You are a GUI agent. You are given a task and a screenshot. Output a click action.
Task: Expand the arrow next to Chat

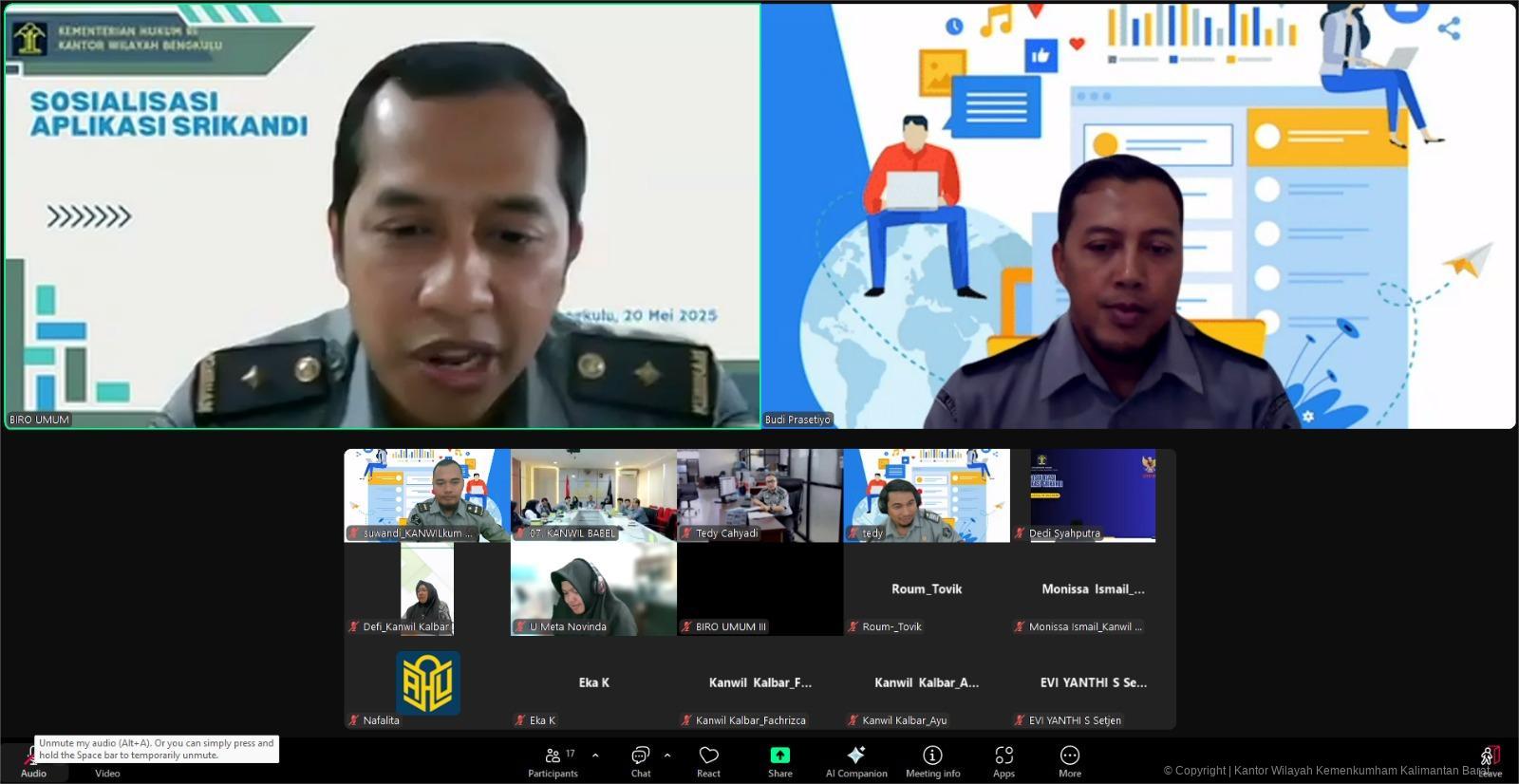(667, 756)
